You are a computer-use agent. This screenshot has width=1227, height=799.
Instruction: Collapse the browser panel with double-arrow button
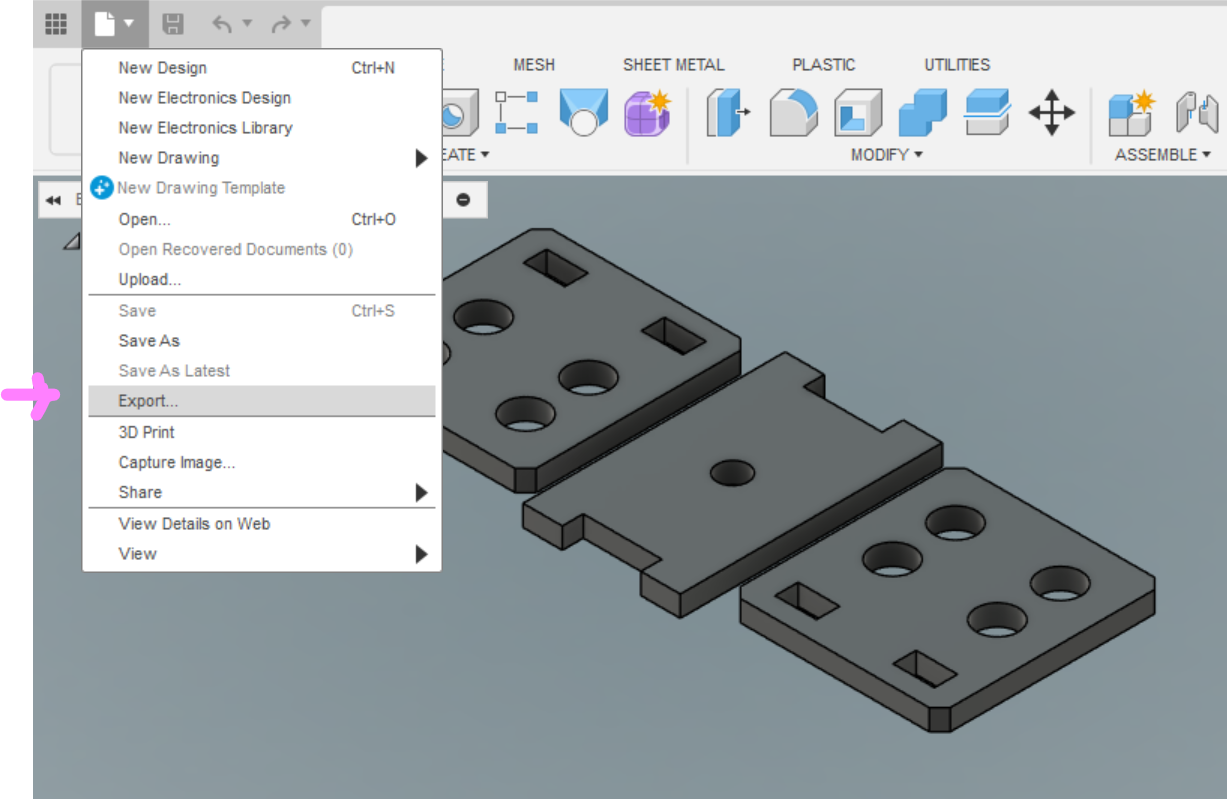point(53,200)
